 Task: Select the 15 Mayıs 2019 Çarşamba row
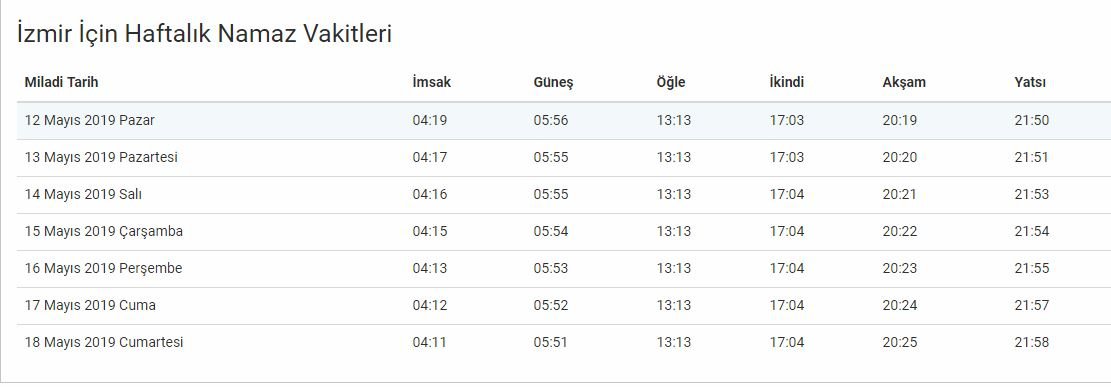pos(564,231)
